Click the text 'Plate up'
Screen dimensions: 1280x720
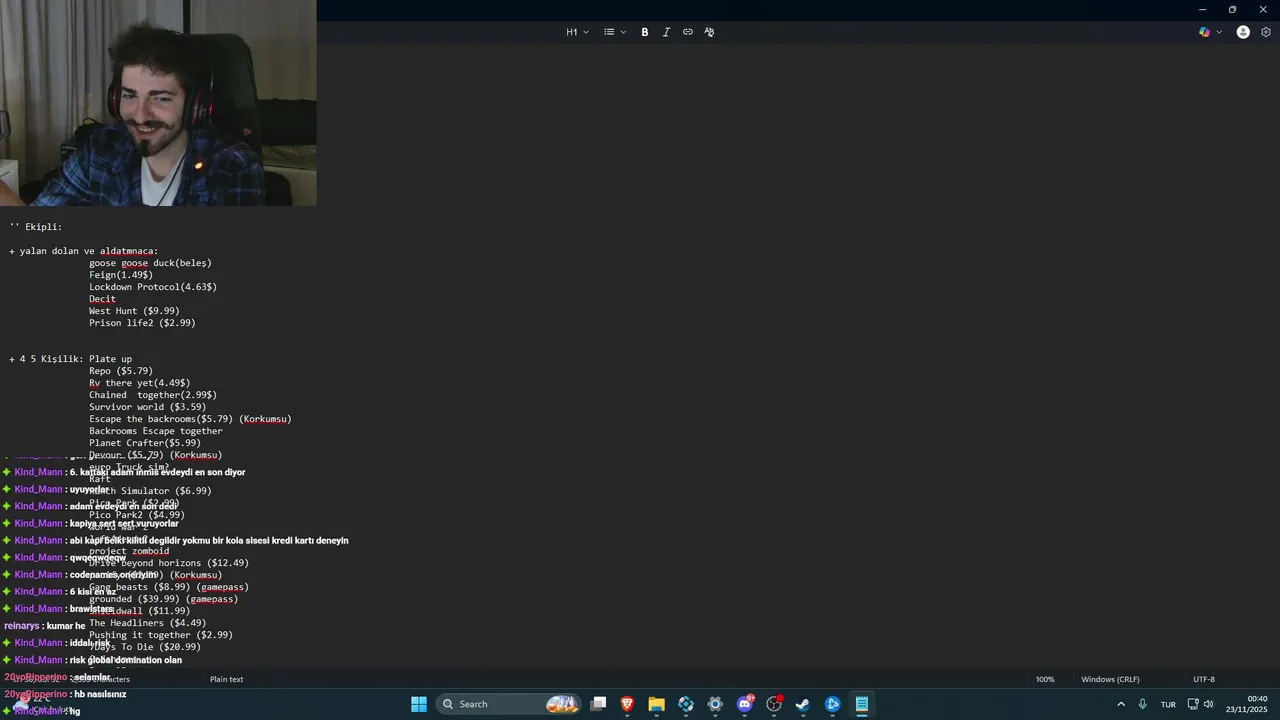110,359
